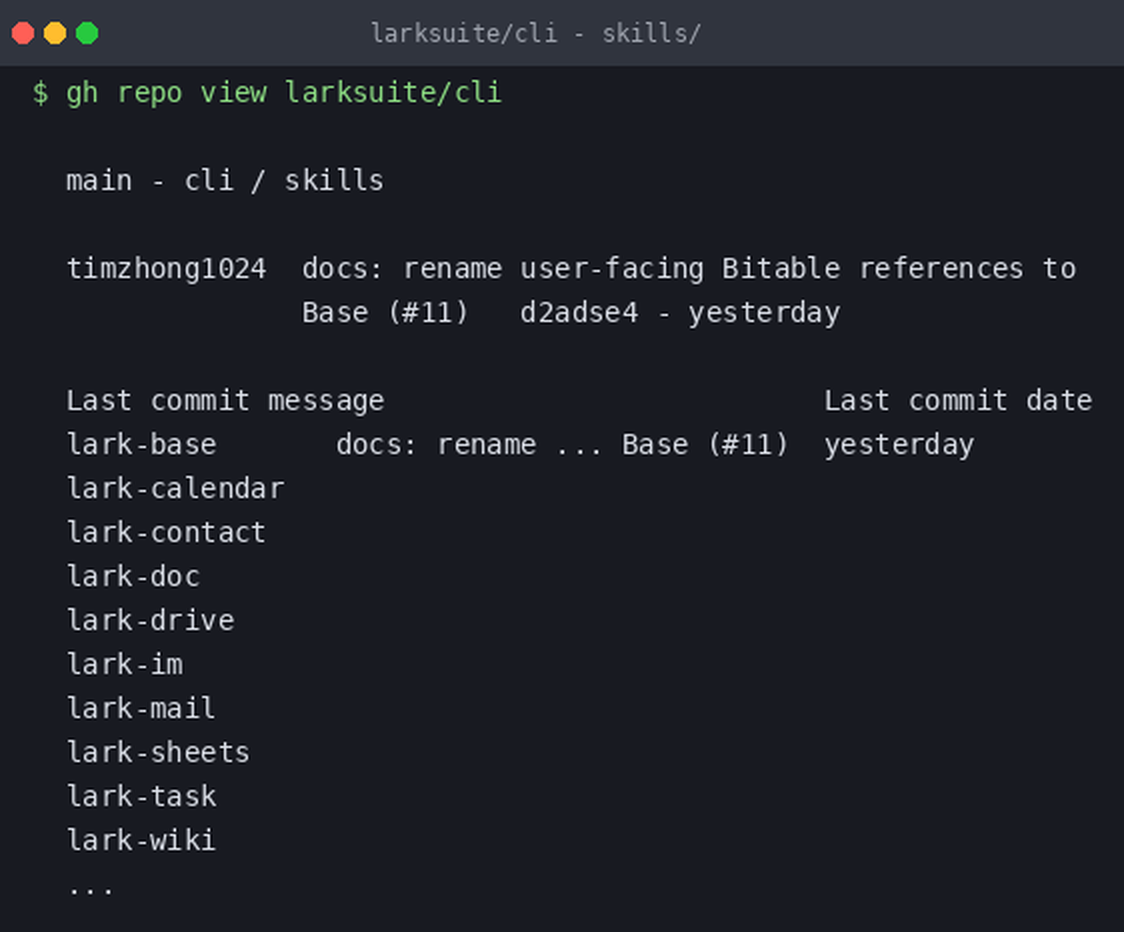Viewport: 1124px width, 932px height.
Task: Open the lark-task directory
Action: click(x=141, y=796)
